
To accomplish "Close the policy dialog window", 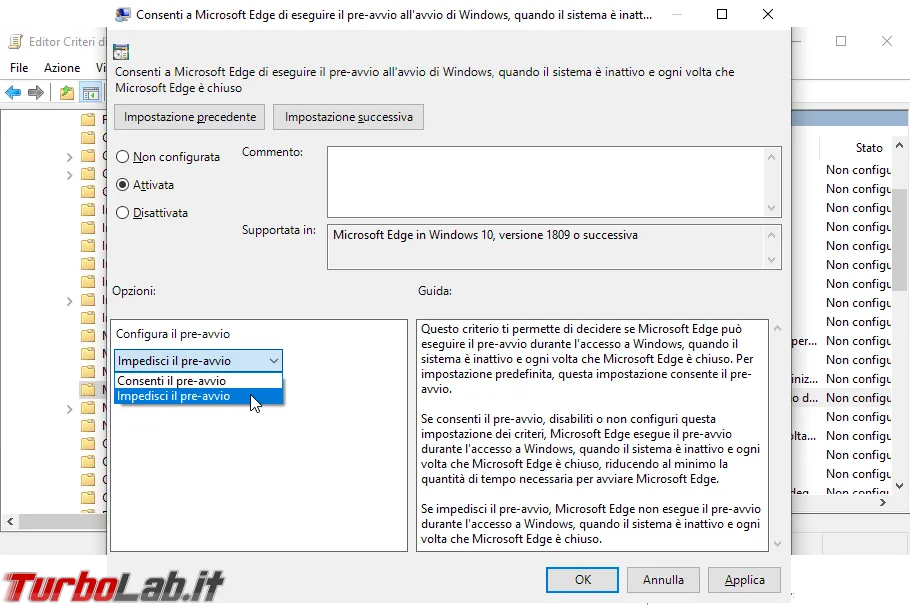I will [768, 14].
